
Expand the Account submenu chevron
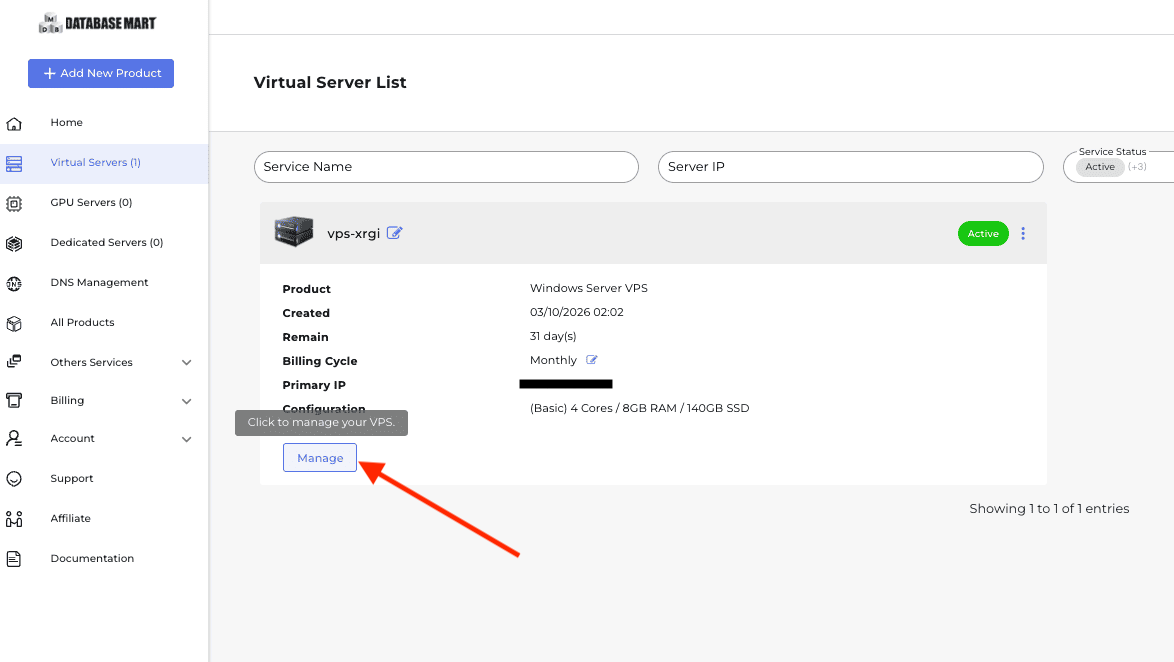tap(186, 440)
